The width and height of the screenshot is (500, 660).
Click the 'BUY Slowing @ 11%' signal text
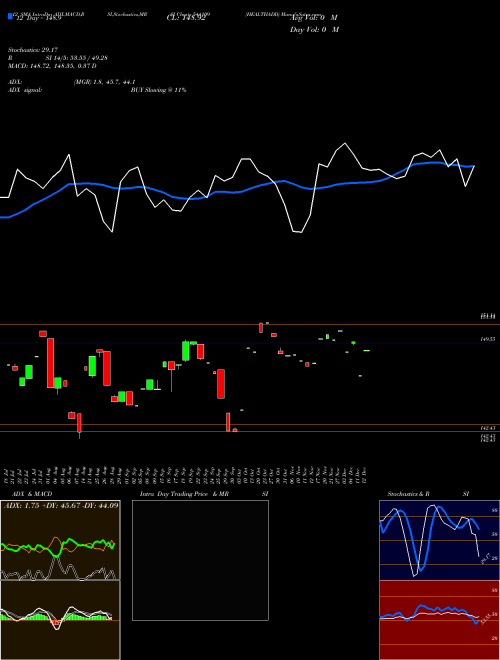(x=158, y=90)
